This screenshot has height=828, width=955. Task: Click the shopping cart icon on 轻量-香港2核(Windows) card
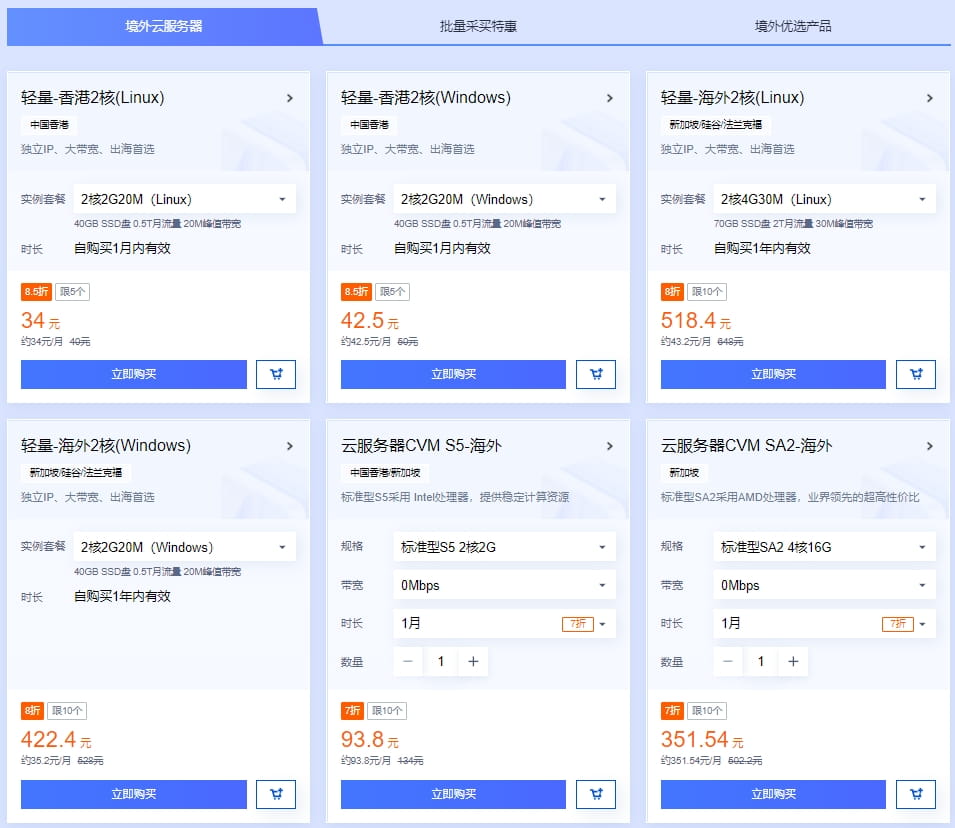click(x=596, y=374)
